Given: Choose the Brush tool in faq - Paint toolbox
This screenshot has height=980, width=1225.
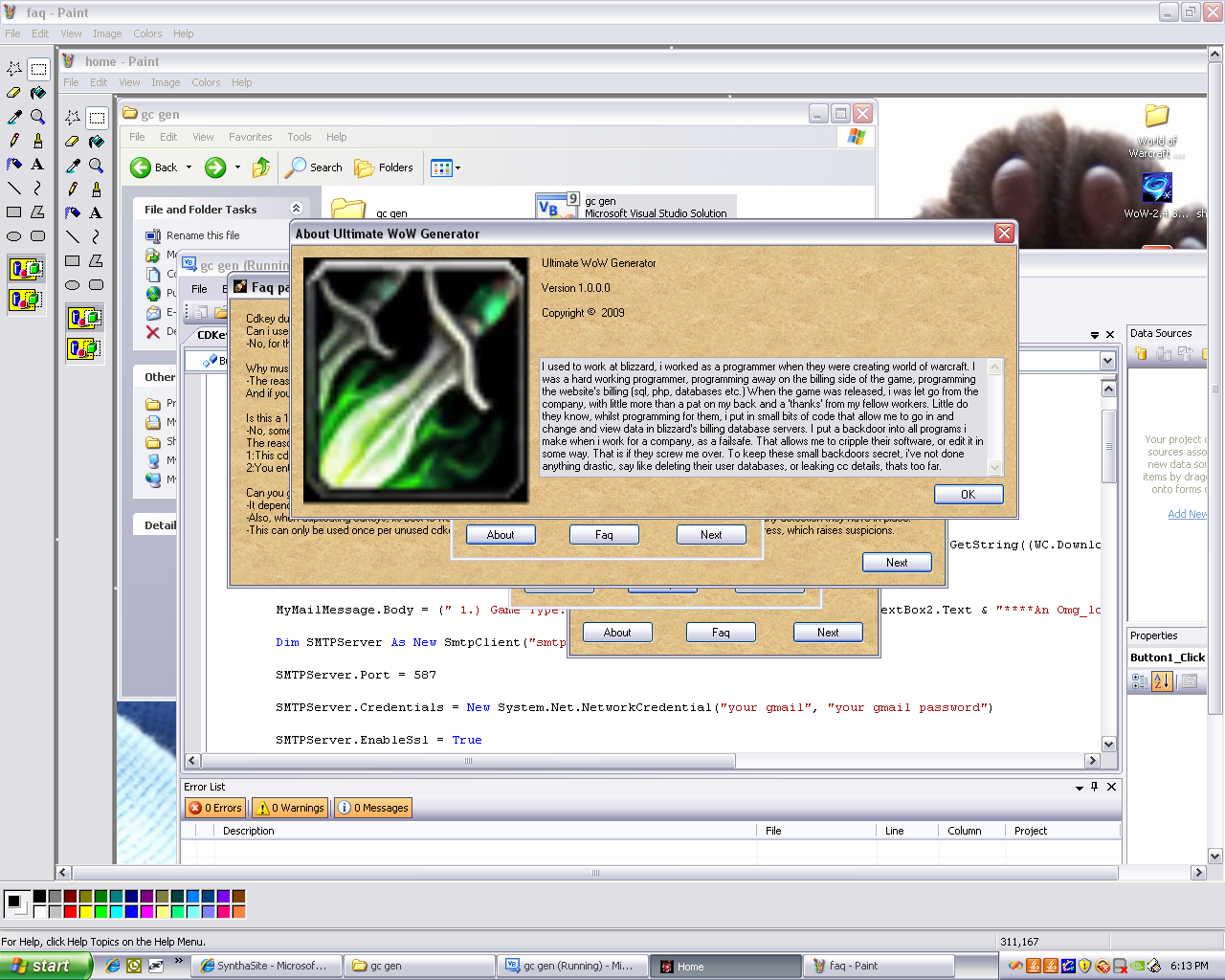Looking at the screenshot, I should 38,141.
